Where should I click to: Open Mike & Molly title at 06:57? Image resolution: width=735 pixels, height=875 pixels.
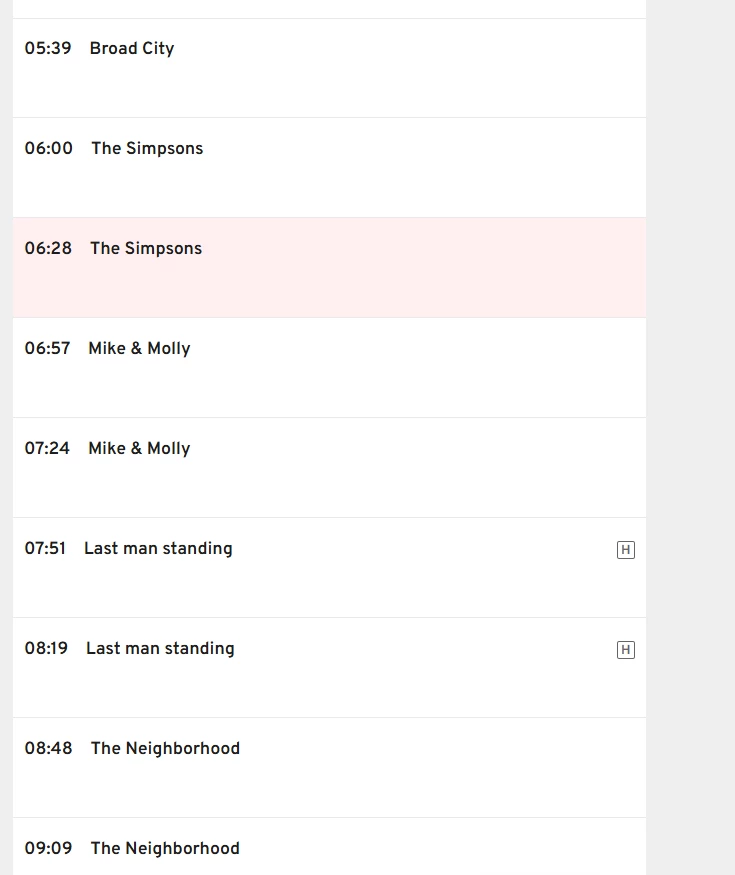coord(139,348)
